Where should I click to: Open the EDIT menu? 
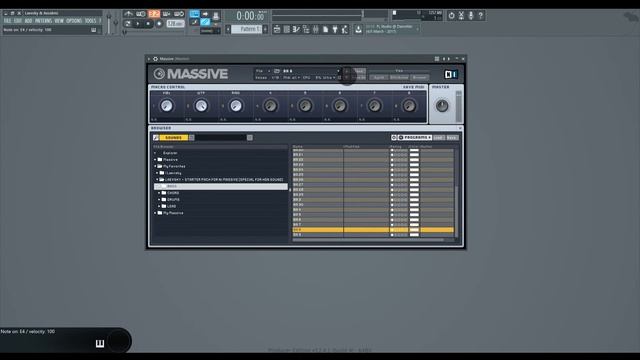point(18,20)
